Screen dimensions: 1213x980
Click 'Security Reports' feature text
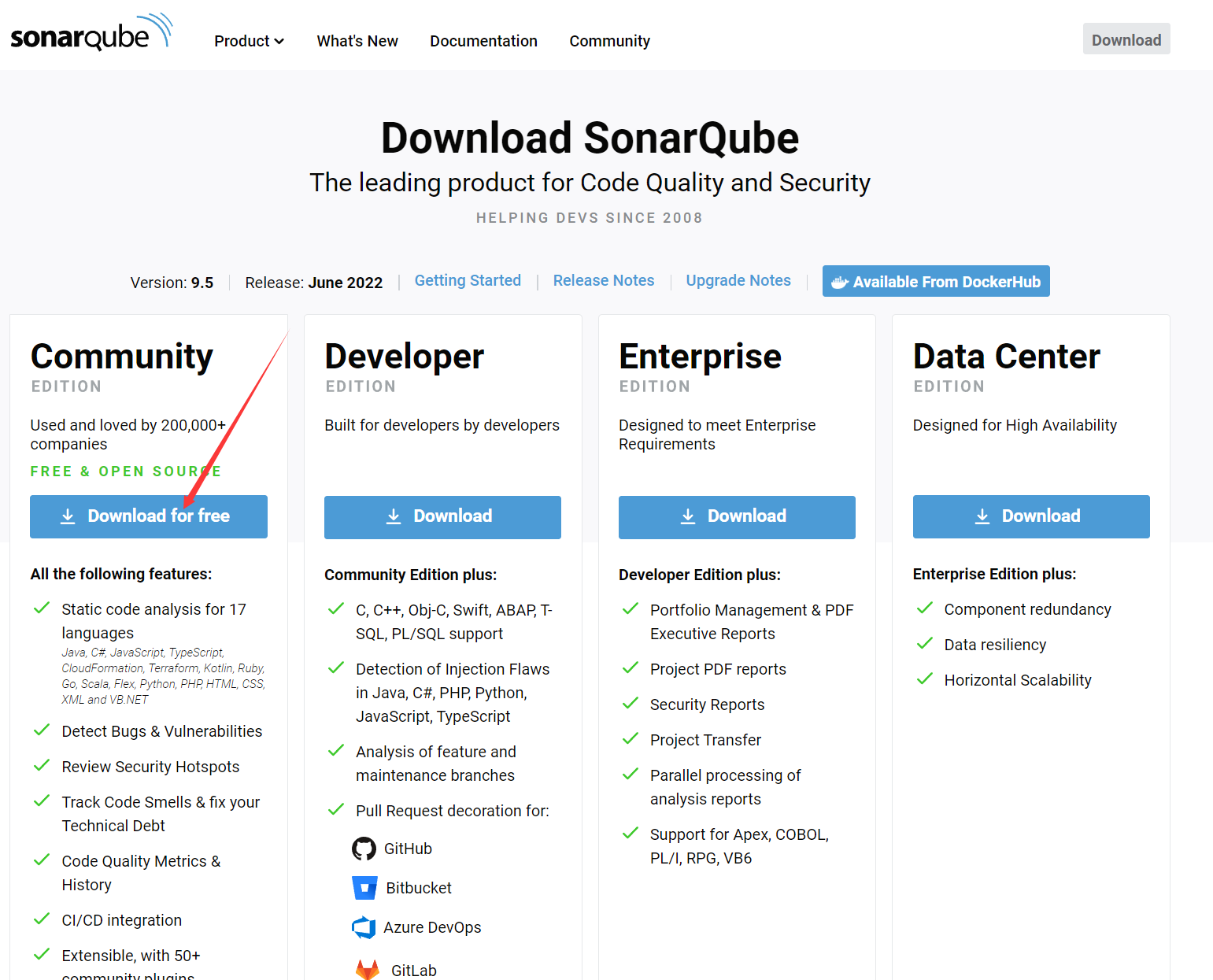[708, 704]
